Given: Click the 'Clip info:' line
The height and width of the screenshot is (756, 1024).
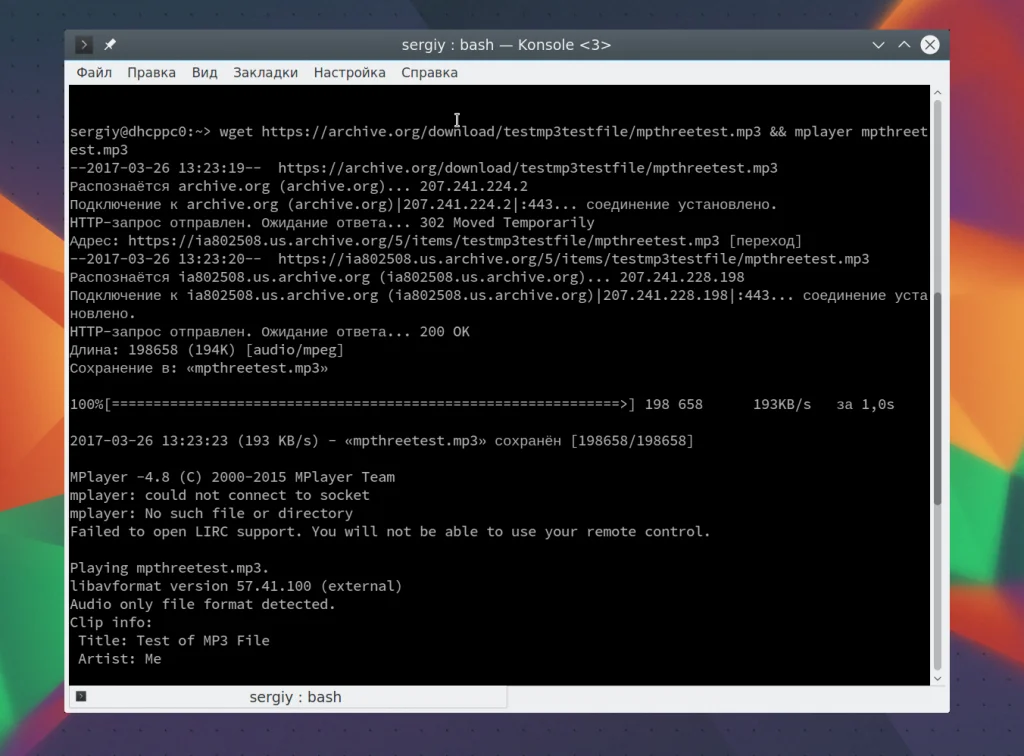Looking at the screenshot, I should [x=111, y=623].
